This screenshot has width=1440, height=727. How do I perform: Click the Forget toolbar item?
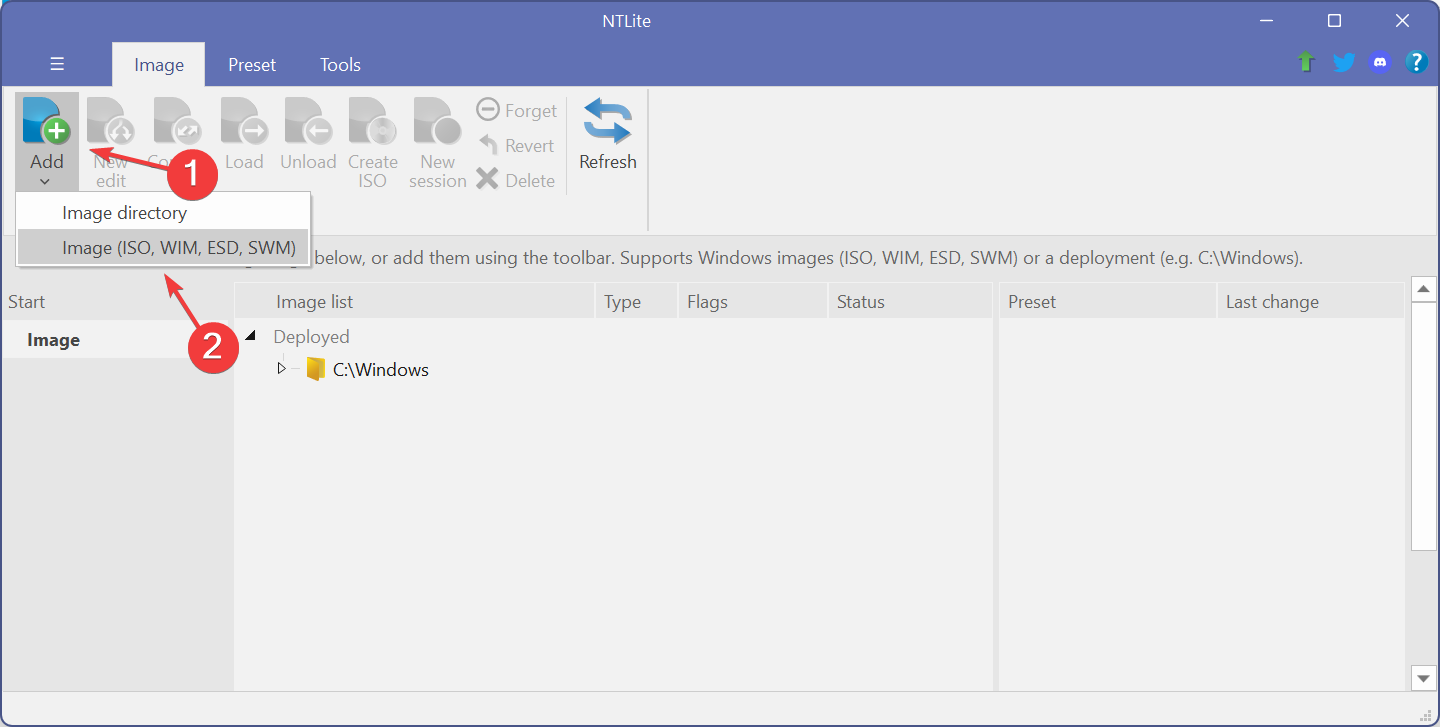pyautogui.click(x=517, y=111)
